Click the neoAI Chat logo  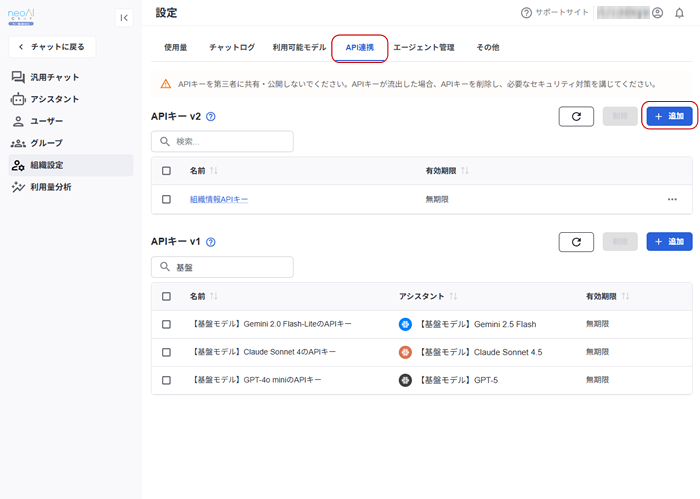tap(21, 17)
